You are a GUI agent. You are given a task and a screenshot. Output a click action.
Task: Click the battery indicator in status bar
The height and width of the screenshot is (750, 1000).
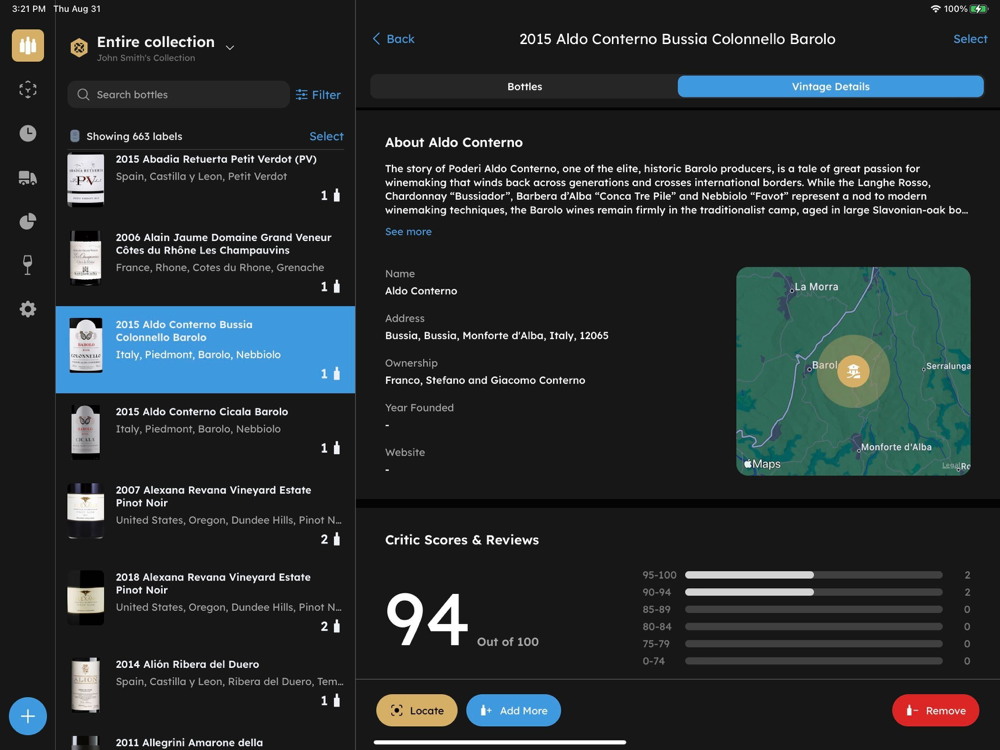(x=978, y=9)
